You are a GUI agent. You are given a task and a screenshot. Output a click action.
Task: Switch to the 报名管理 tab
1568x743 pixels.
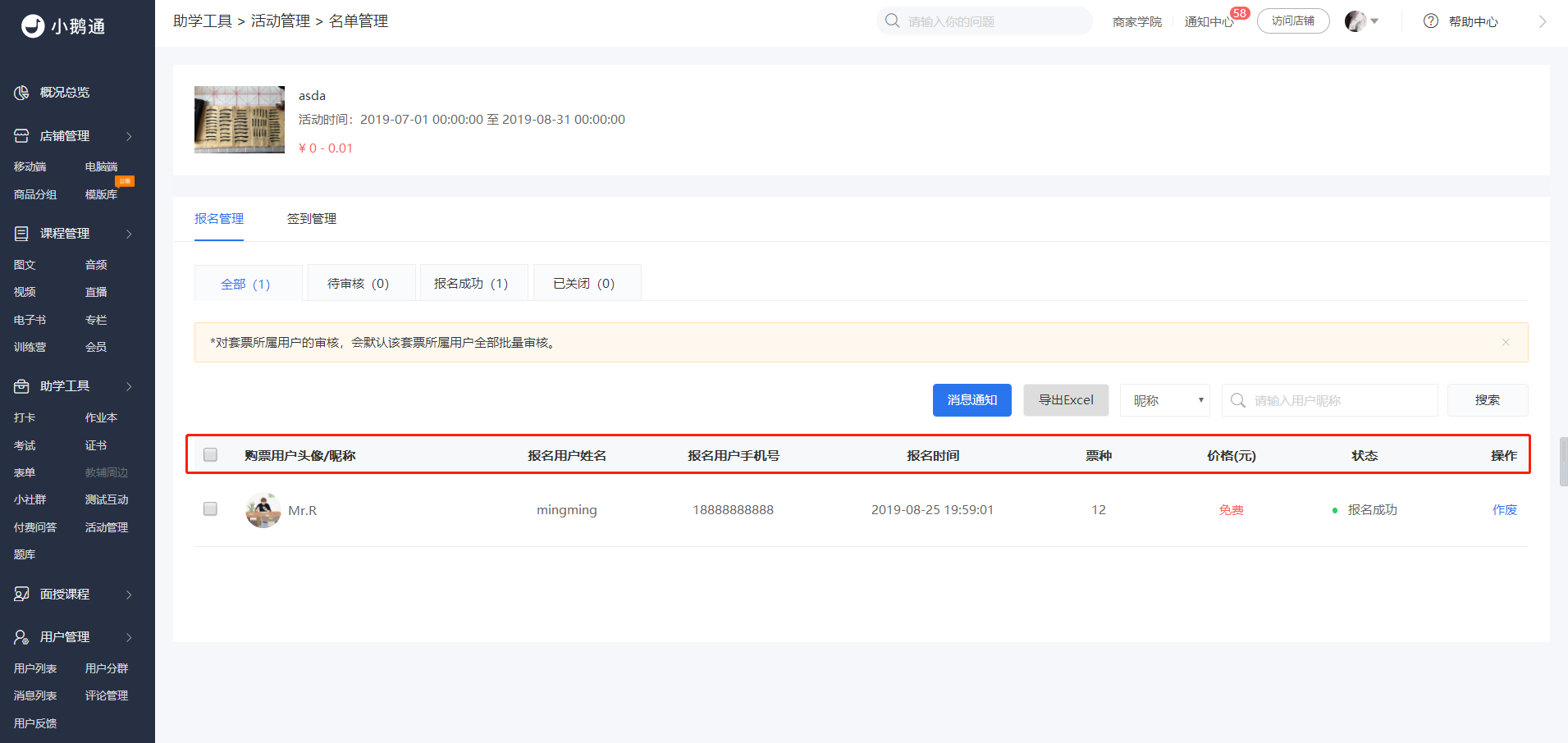coord(219,218)
